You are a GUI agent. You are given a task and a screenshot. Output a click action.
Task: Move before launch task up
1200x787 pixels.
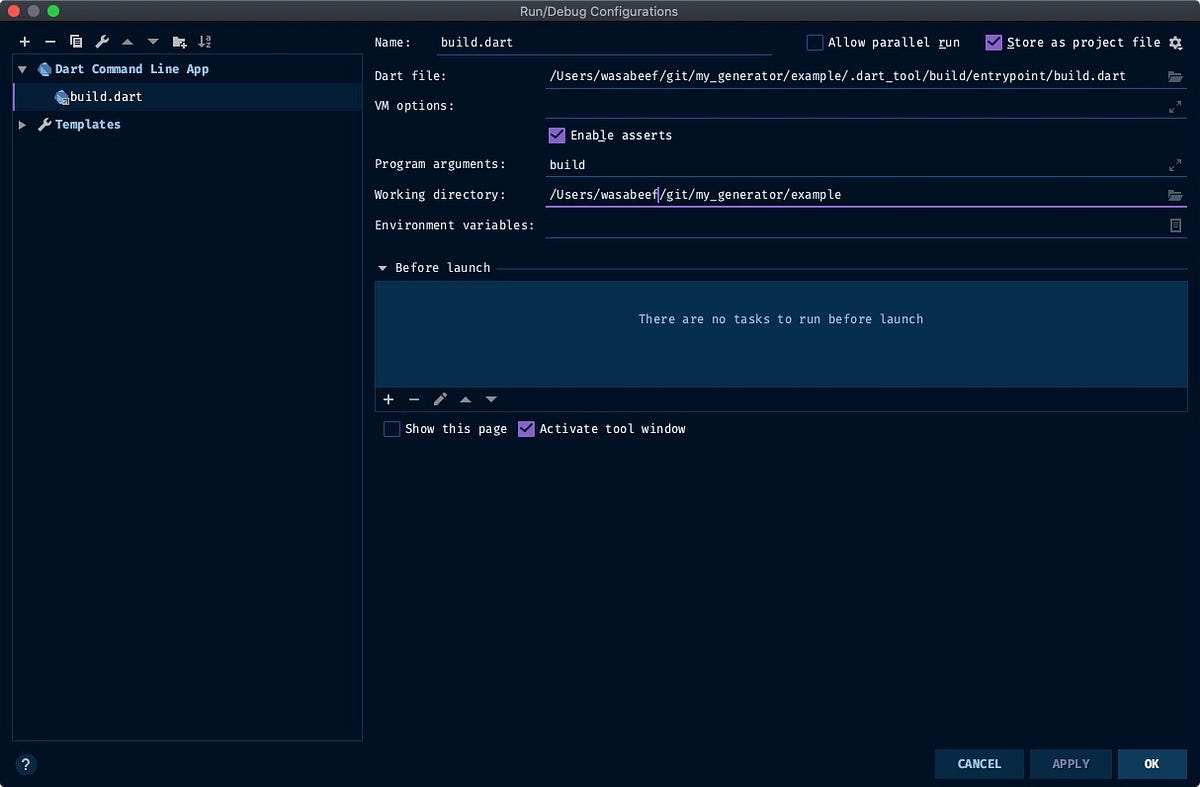tap(465, 399)
